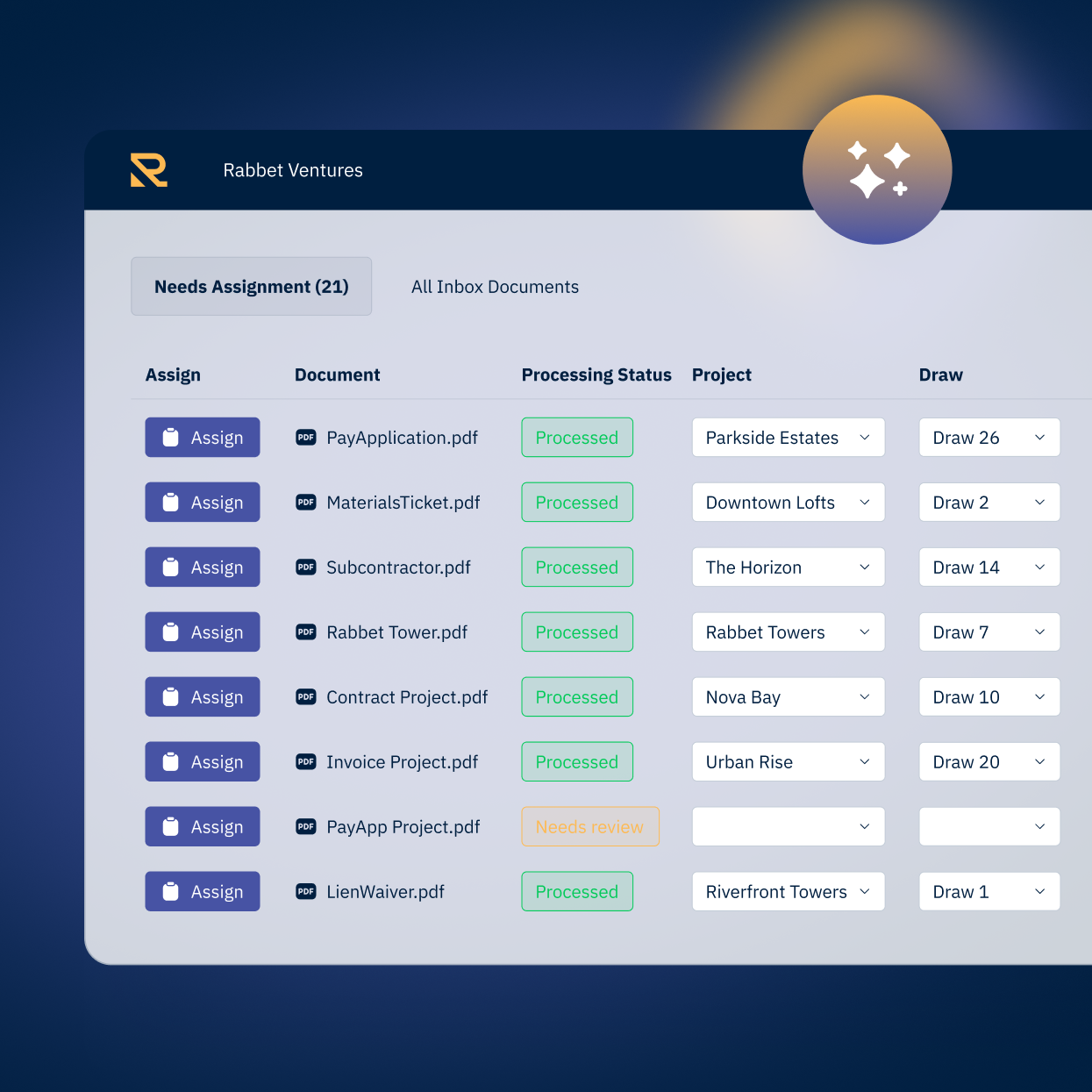Click the Needs review status badge
Image resolution: width=1092 pixels, height=1092 pixels.
point(590,826)
